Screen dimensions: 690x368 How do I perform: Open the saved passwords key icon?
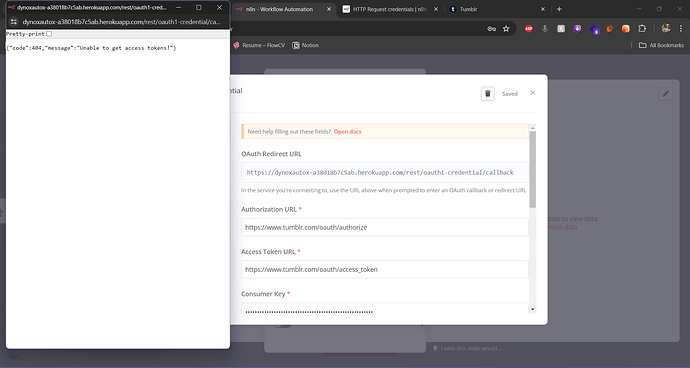click(x=492, y=29)
